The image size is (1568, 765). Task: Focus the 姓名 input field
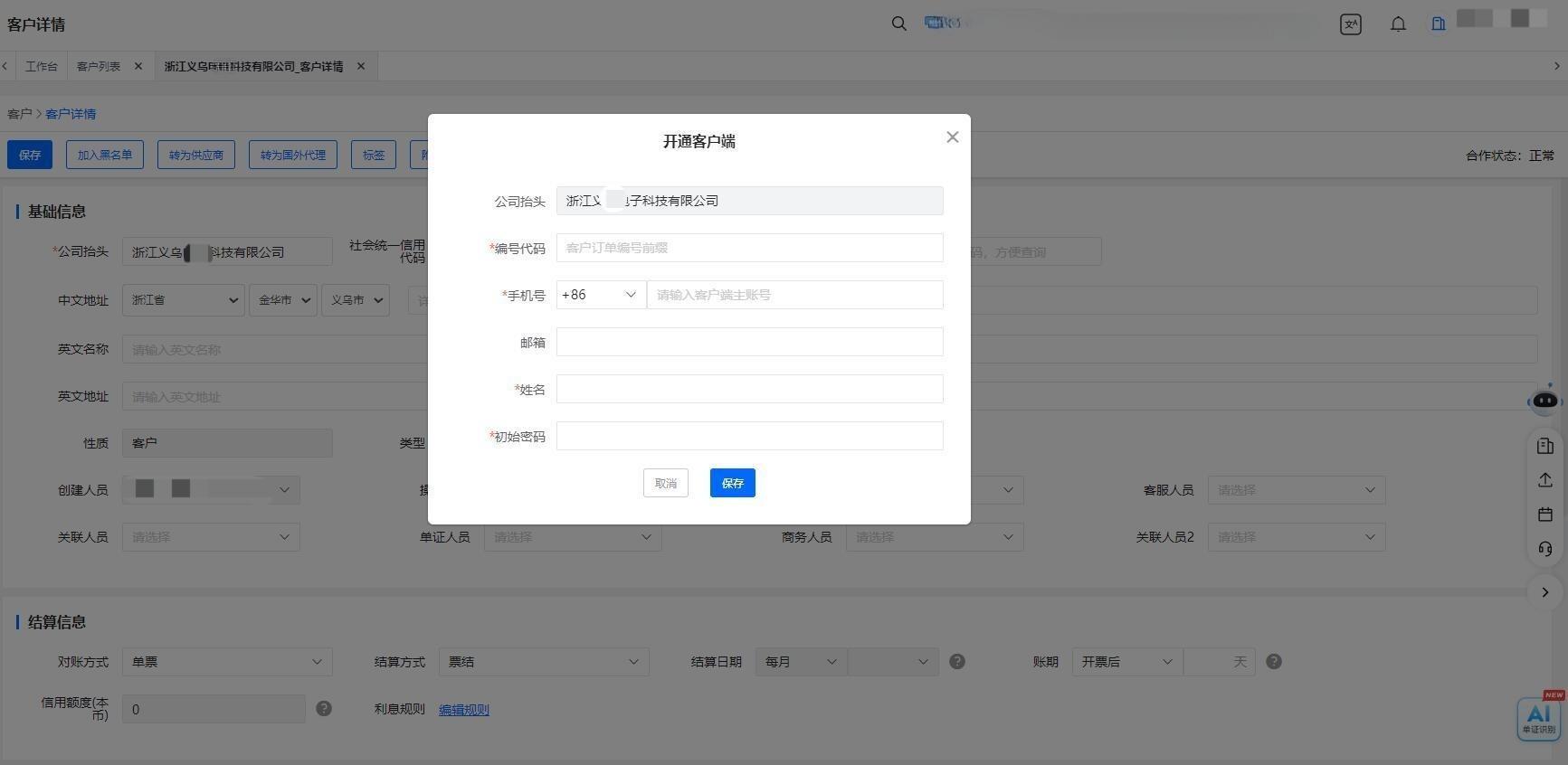[x=749, y=389]
